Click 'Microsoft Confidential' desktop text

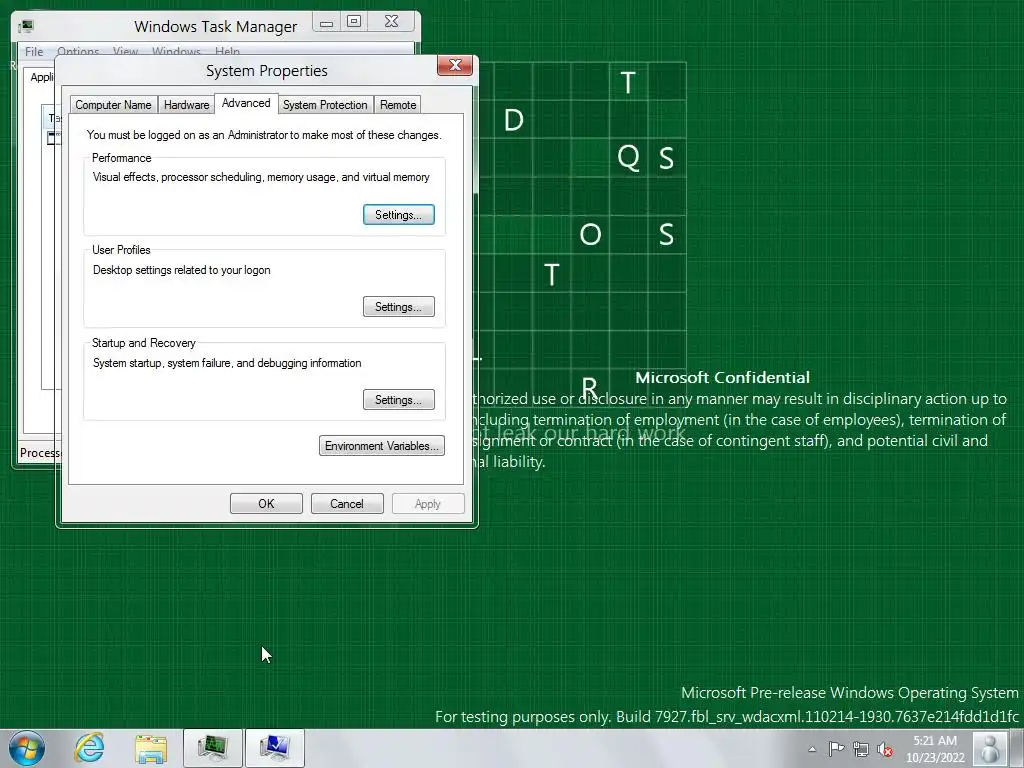click(722, 377)
